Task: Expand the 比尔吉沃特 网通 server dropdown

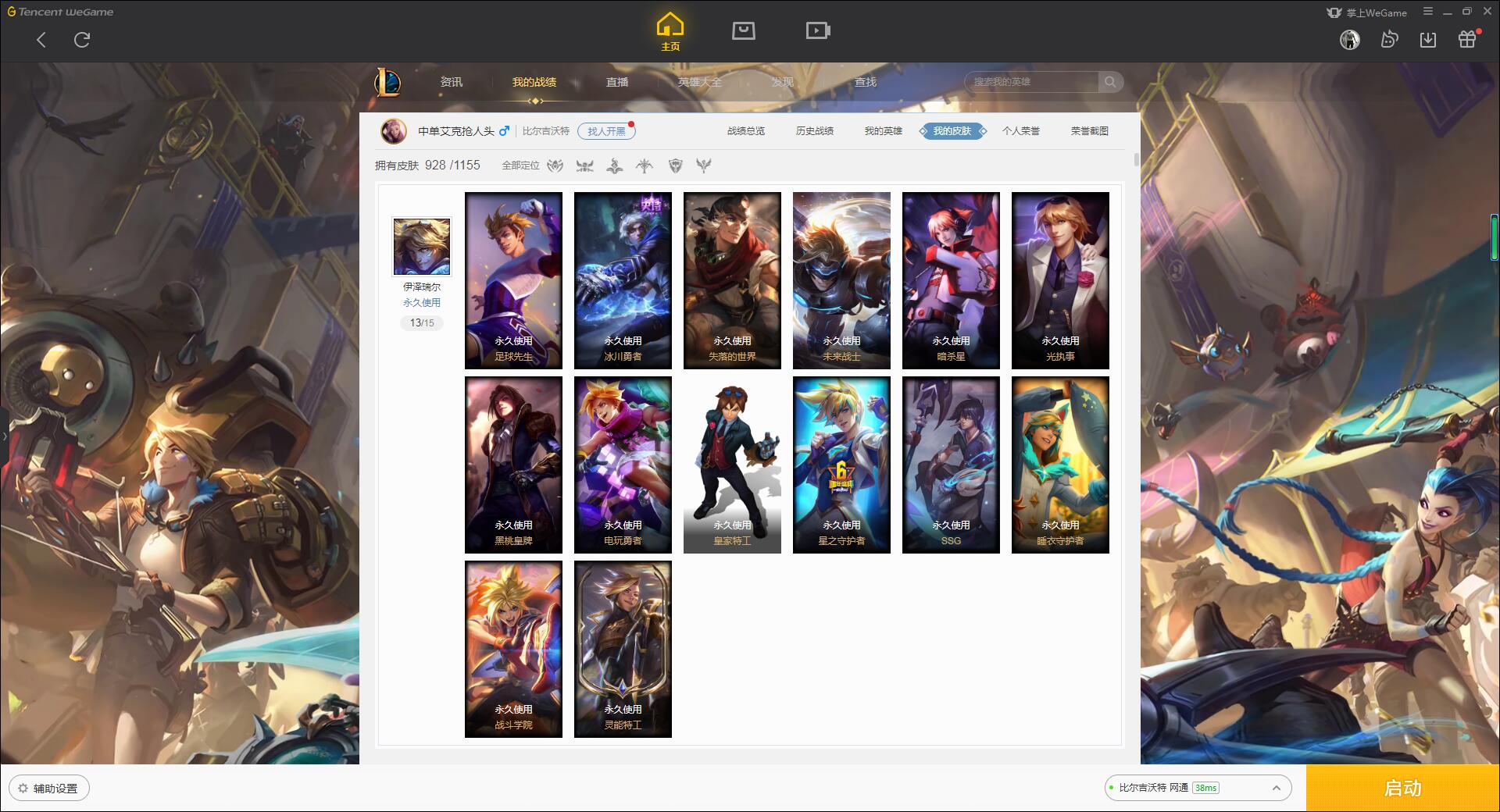Action: tap(1198, 788)
